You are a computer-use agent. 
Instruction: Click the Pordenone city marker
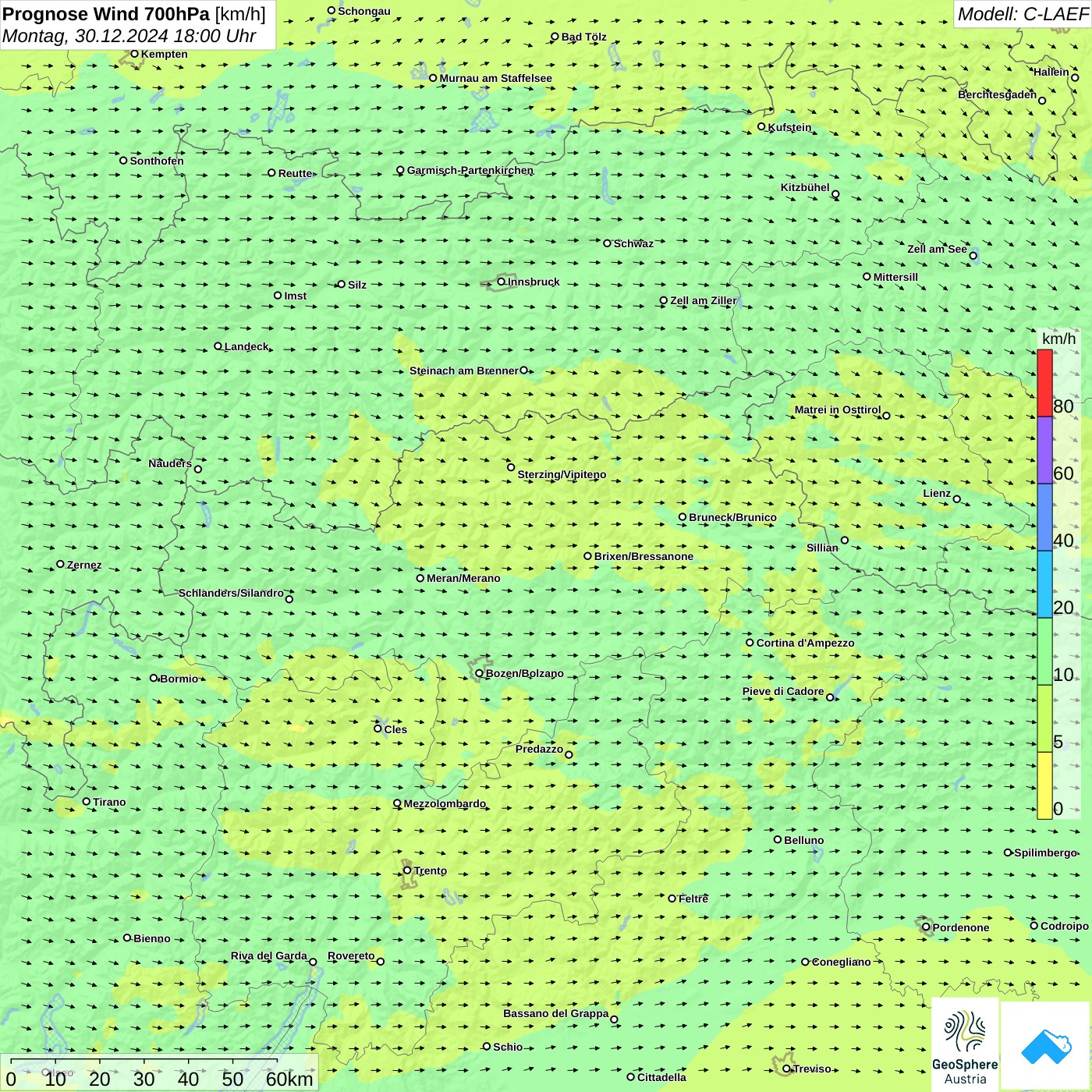[927, 927]
